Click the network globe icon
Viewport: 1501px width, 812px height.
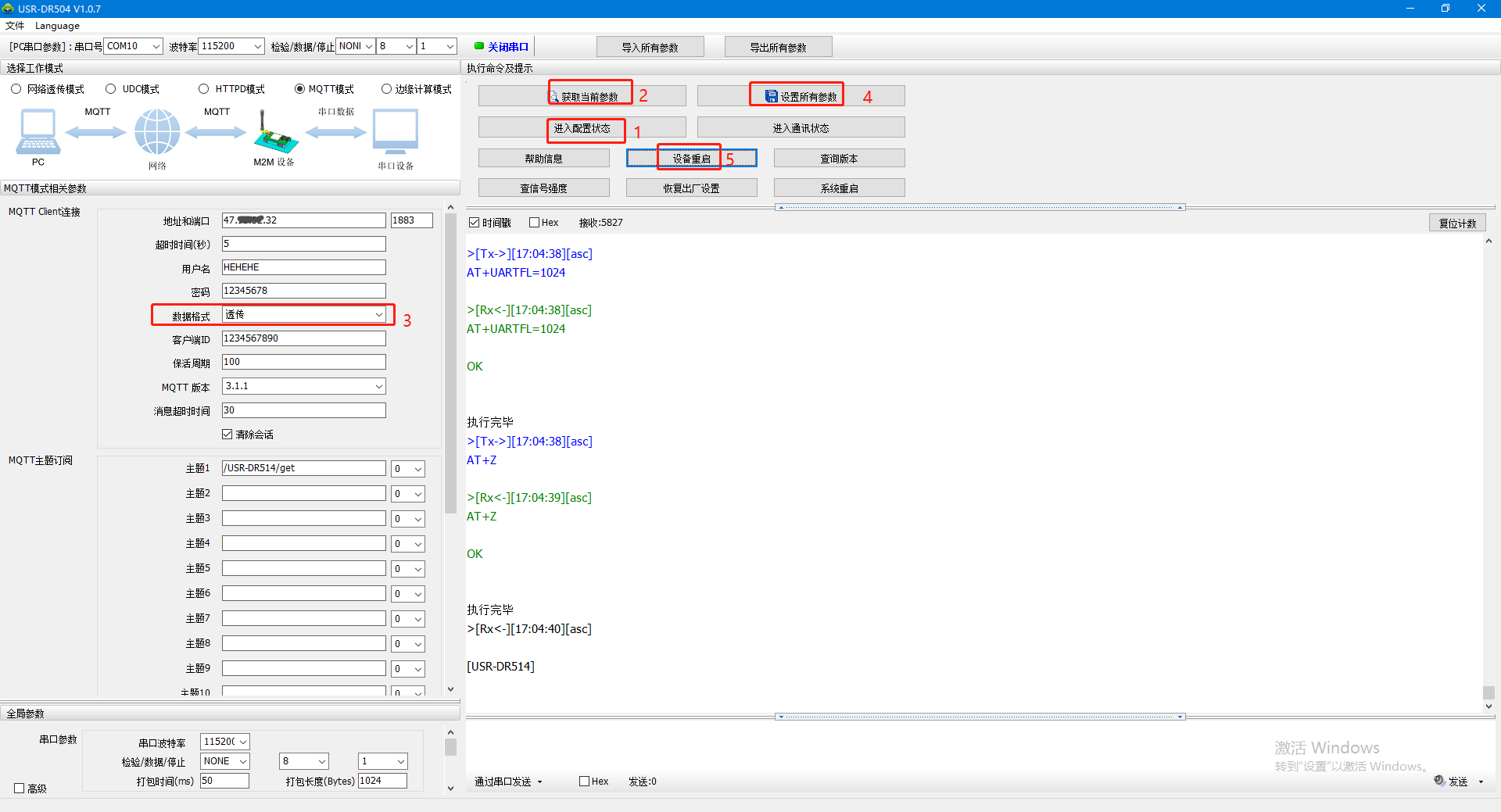[x=157, y=131]
